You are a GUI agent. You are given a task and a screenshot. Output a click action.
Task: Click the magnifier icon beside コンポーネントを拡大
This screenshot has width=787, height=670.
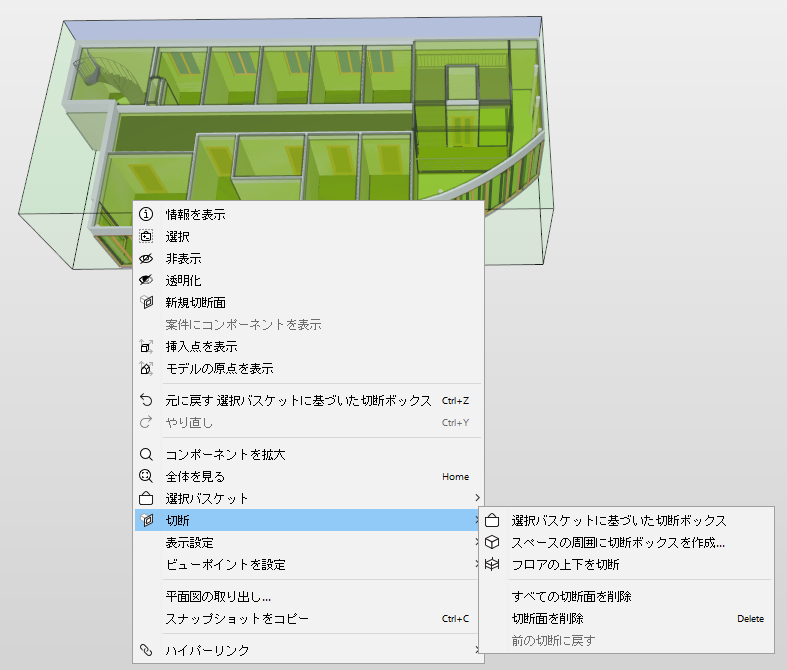(146, 455)
